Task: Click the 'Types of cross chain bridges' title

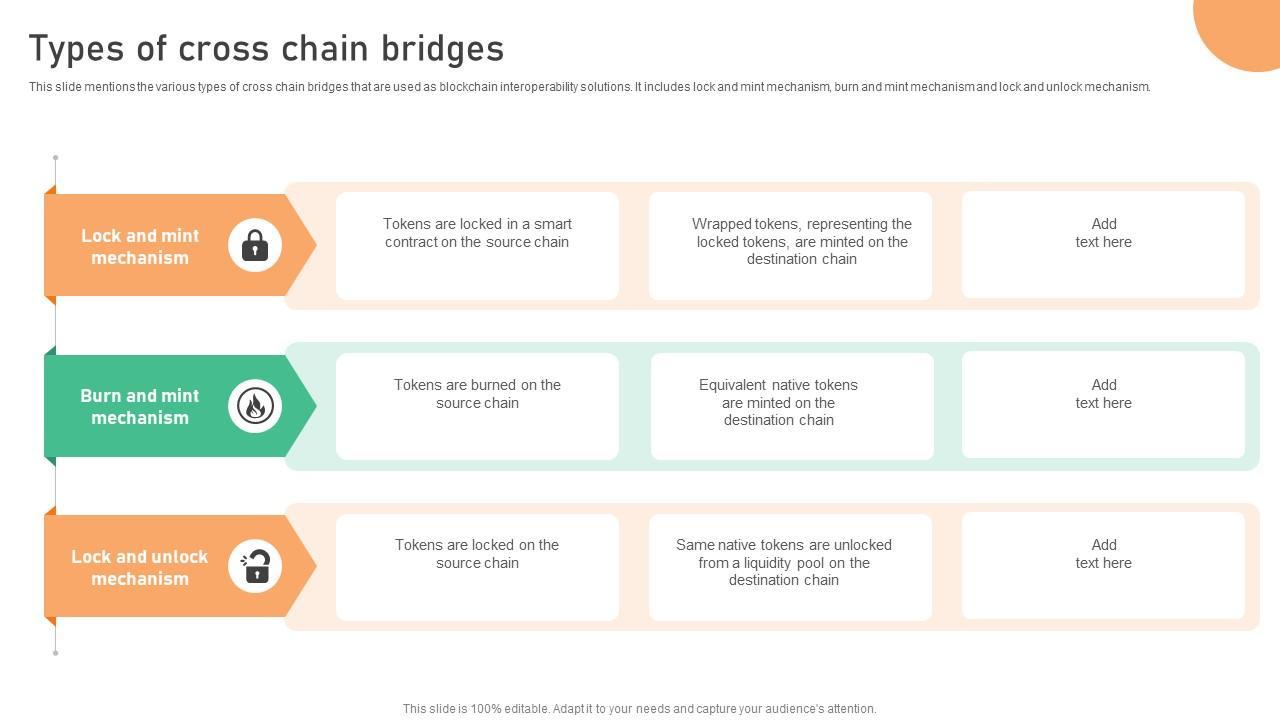Action: (x=266, y=48)
